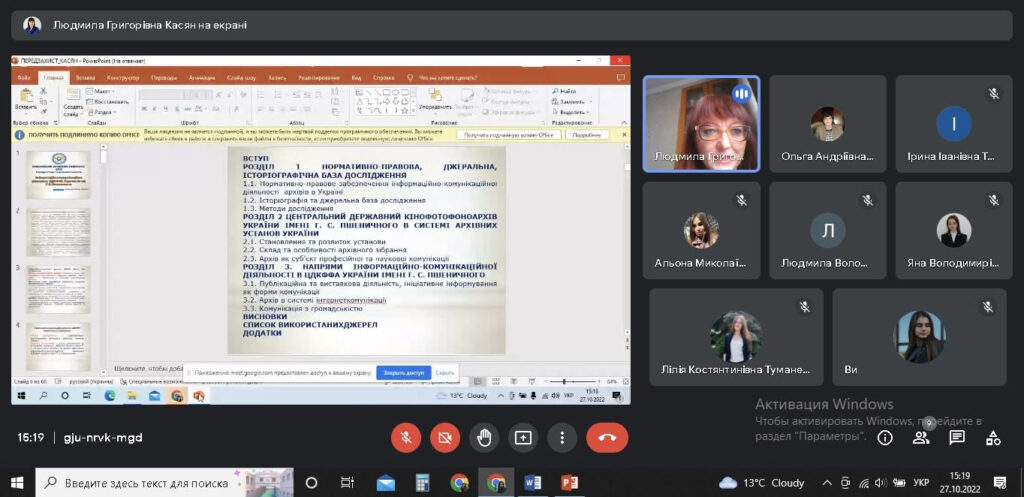Open Calculator from the taskbar
The height and width of the screenshot is (497, 1024).
pos(422,482)
